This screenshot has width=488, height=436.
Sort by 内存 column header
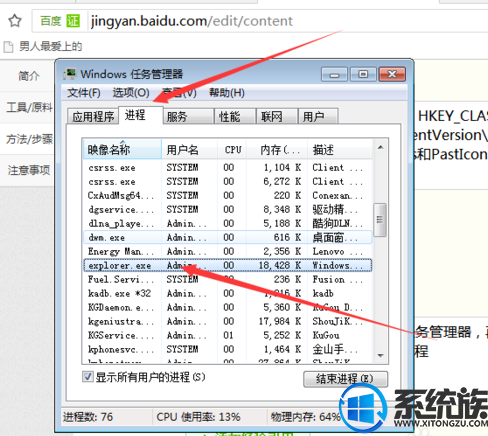pos(277,150)
